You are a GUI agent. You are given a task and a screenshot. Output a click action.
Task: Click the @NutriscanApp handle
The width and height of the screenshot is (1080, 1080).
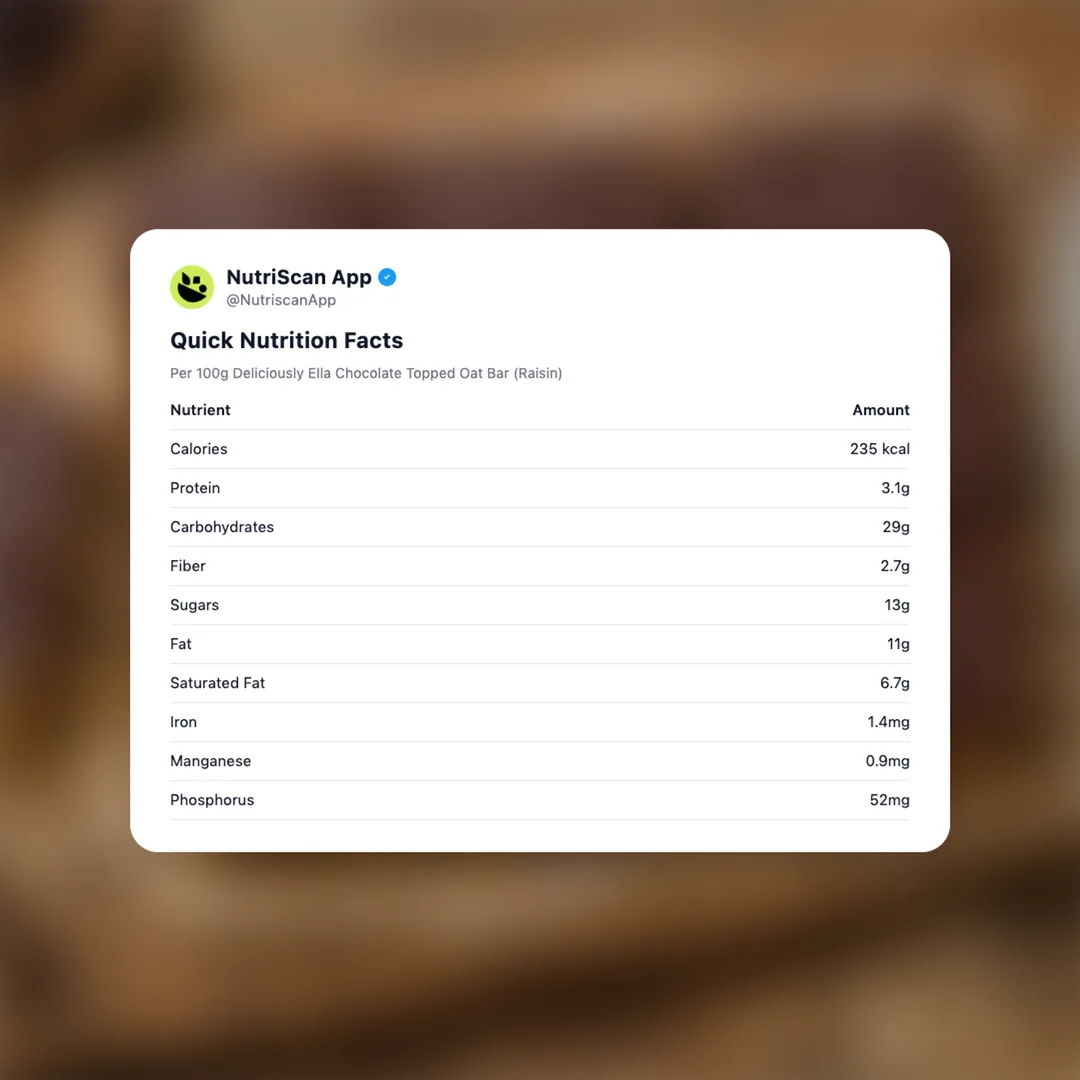click(281, 300)
